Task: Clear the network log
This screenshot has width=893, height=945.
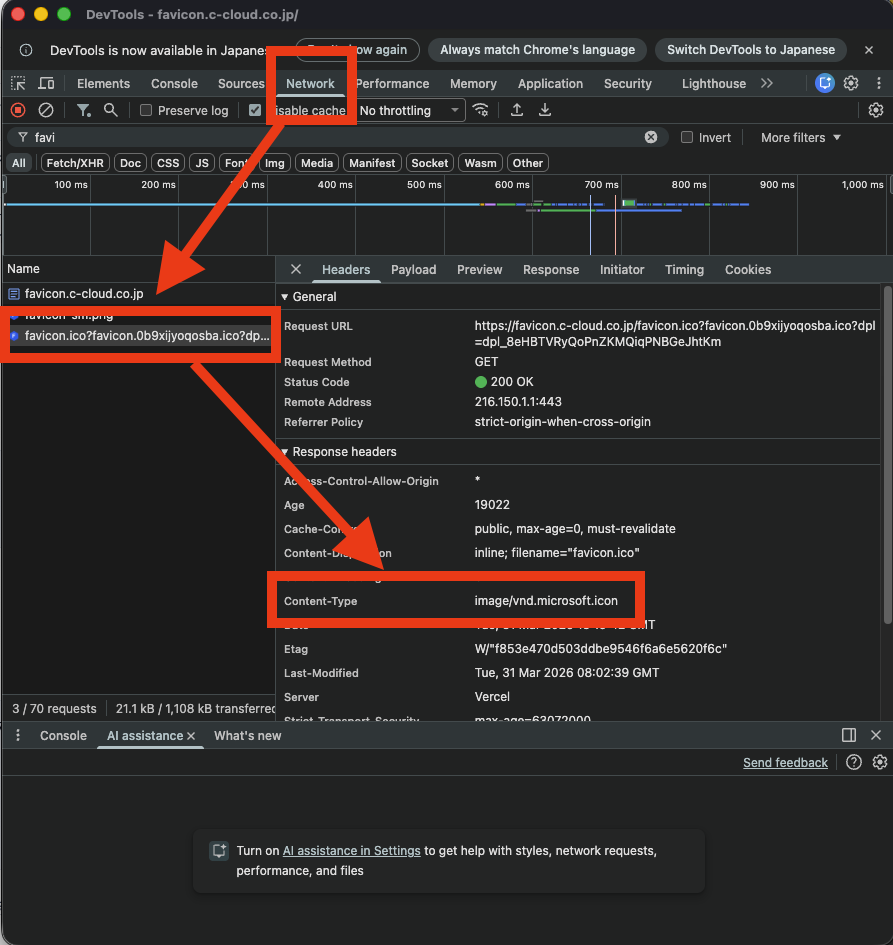Action: tap(46, 110)
